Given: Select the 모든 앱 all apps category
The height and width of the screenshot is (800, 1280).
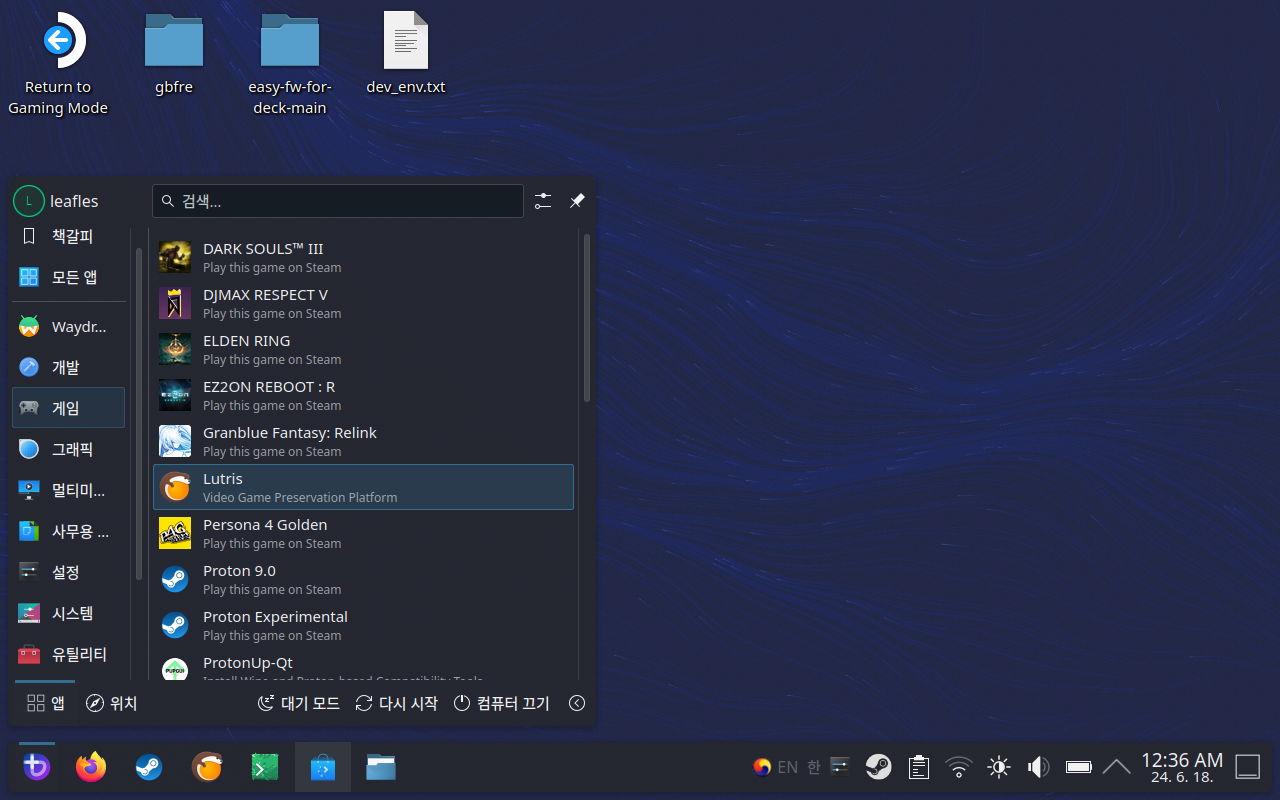Looking at the screenshot, I should click(x=69, y=277).
